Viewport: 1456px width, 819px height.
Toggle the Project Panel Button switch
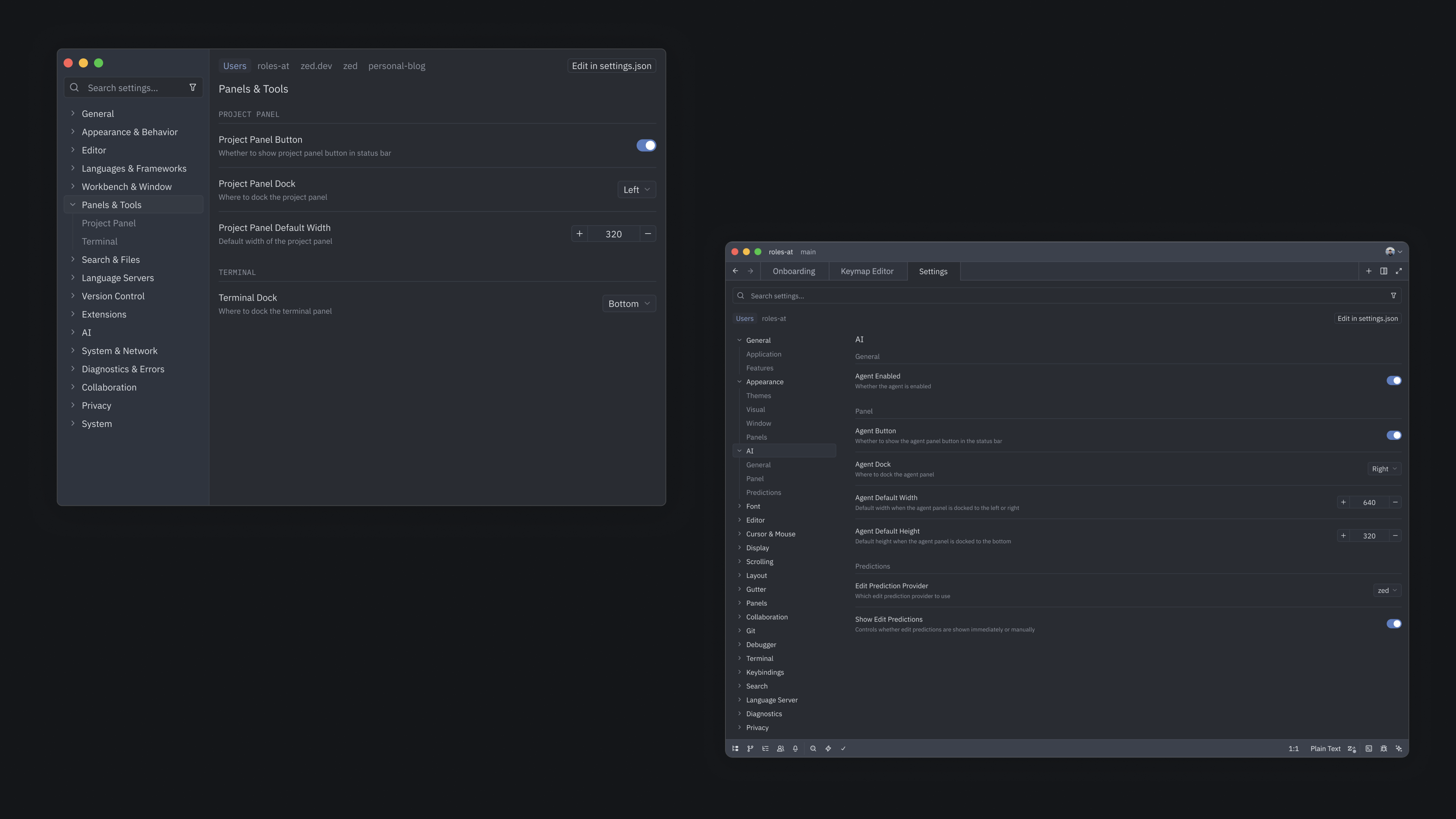645,145
